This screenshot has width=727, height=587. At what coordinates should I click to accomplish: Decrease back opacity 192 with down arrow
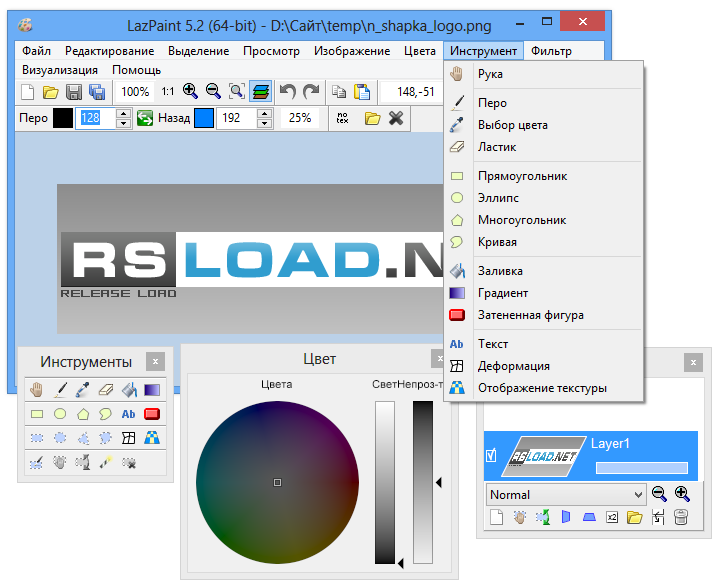pos(264,123)
